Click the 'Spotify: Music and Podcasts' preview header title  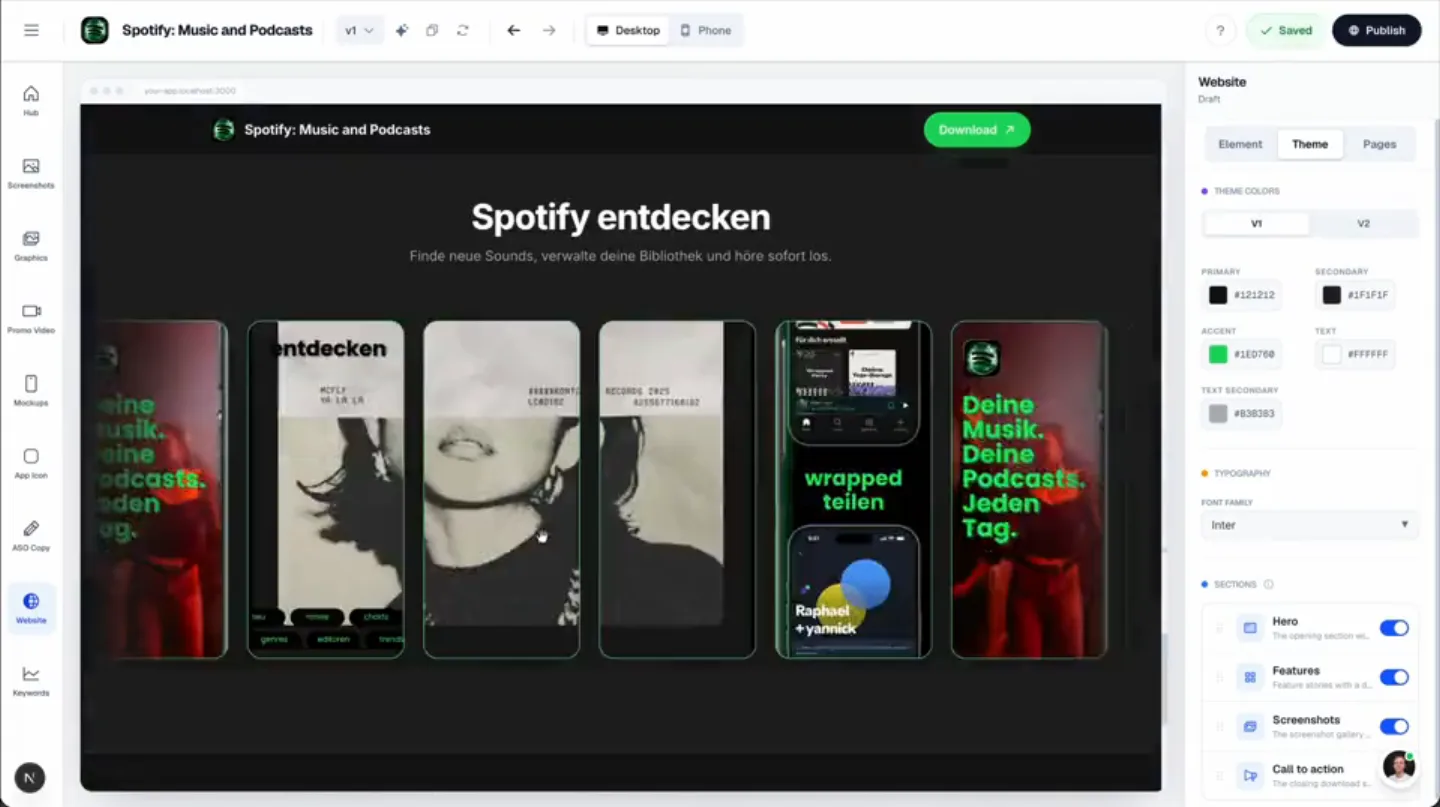tap(337, 130)
